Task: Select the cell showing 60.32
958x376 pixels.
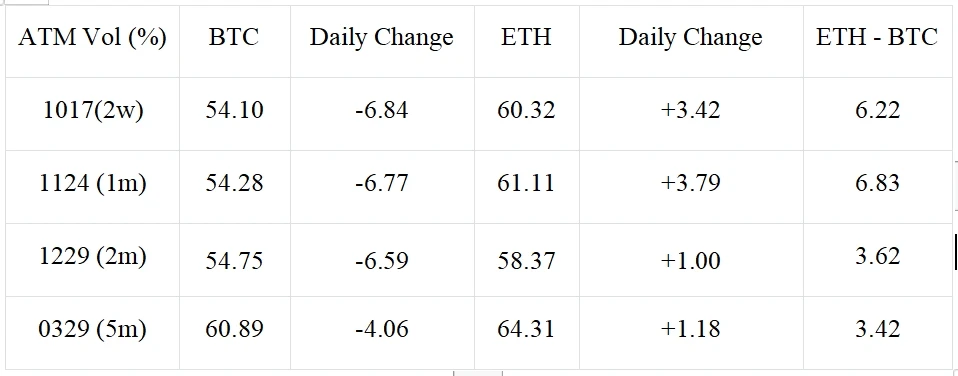Action: (527, 114)
